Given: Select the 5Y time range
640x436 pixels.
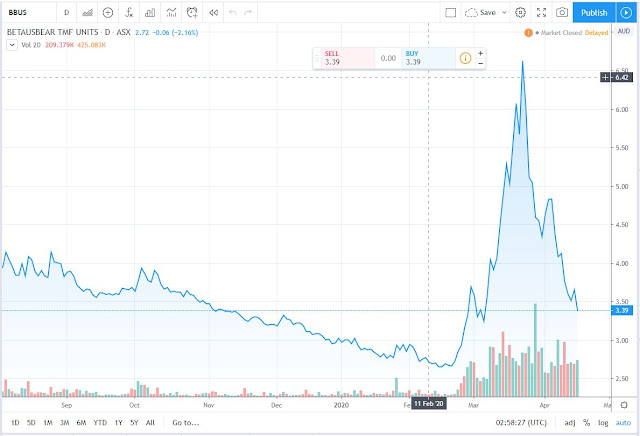Looking at the screenshot, I should pyautogui.click(x=134, y=423).
